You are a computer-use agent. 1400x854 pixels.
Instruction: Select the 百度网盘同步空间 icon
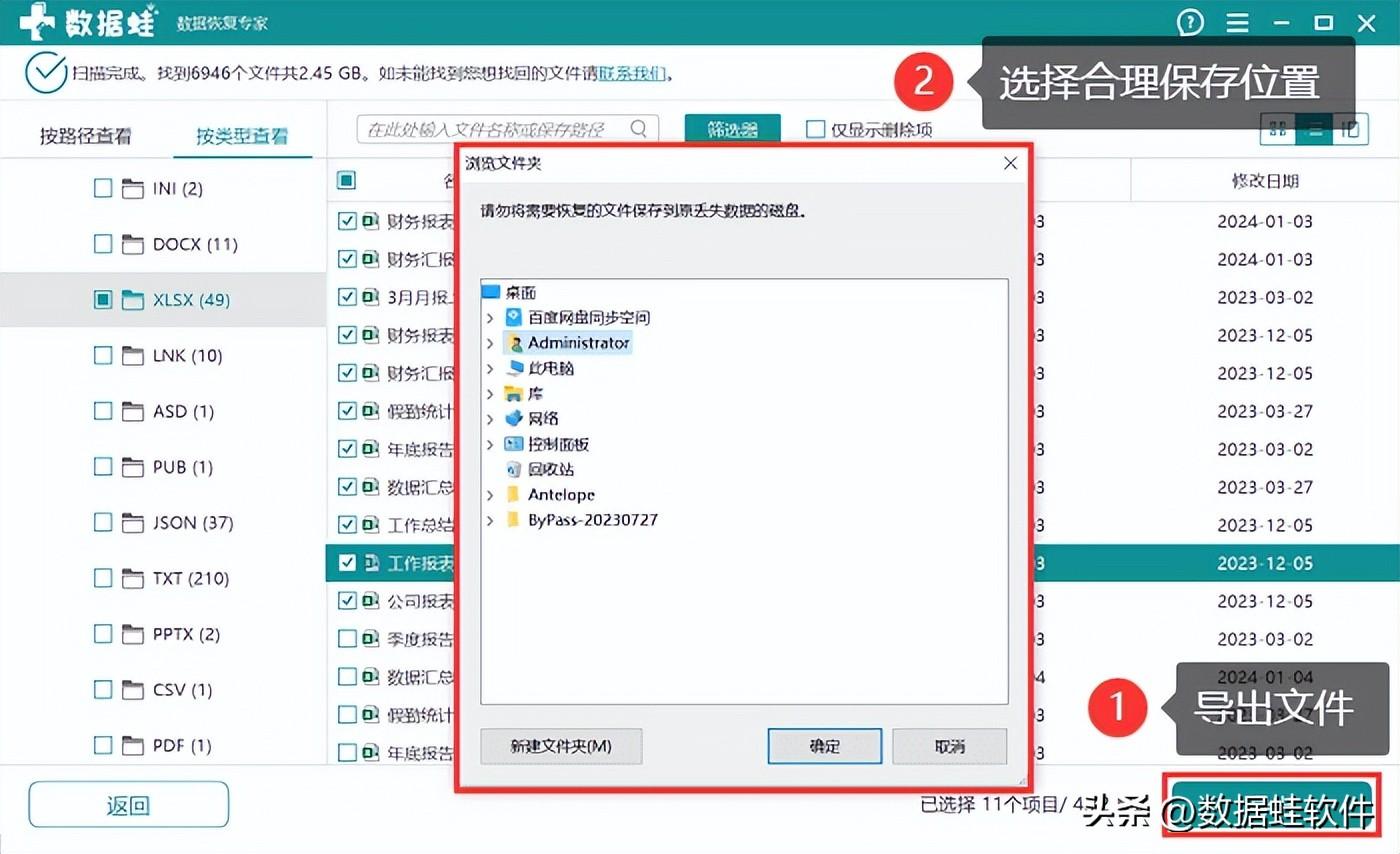coord(514,317)
